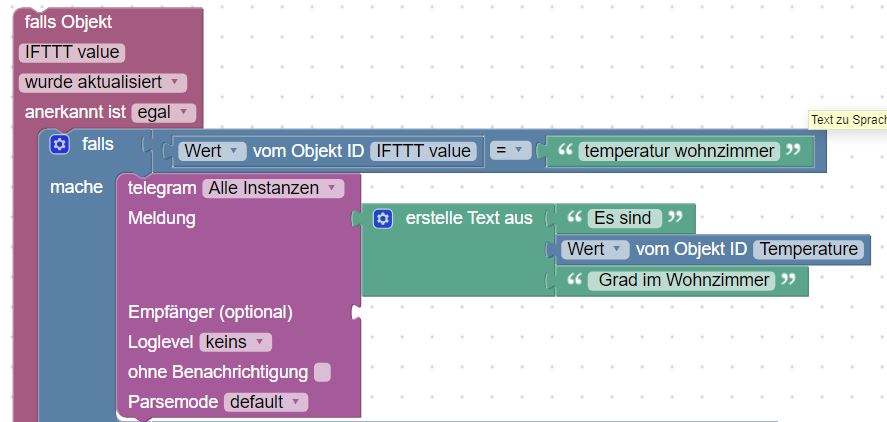
Task: Expand the Loglevel keins dropdown
Action: coord(236,342)
